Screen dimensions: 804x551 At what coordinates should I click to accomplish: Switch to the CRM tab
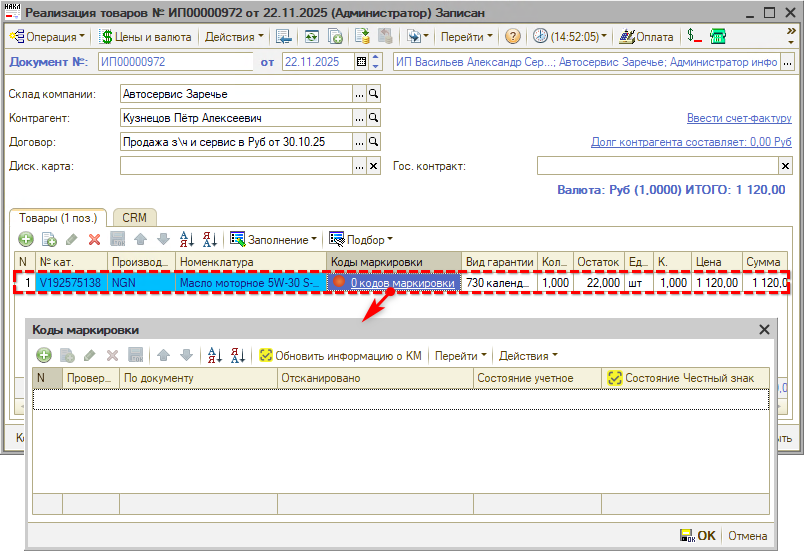point(134,217)
